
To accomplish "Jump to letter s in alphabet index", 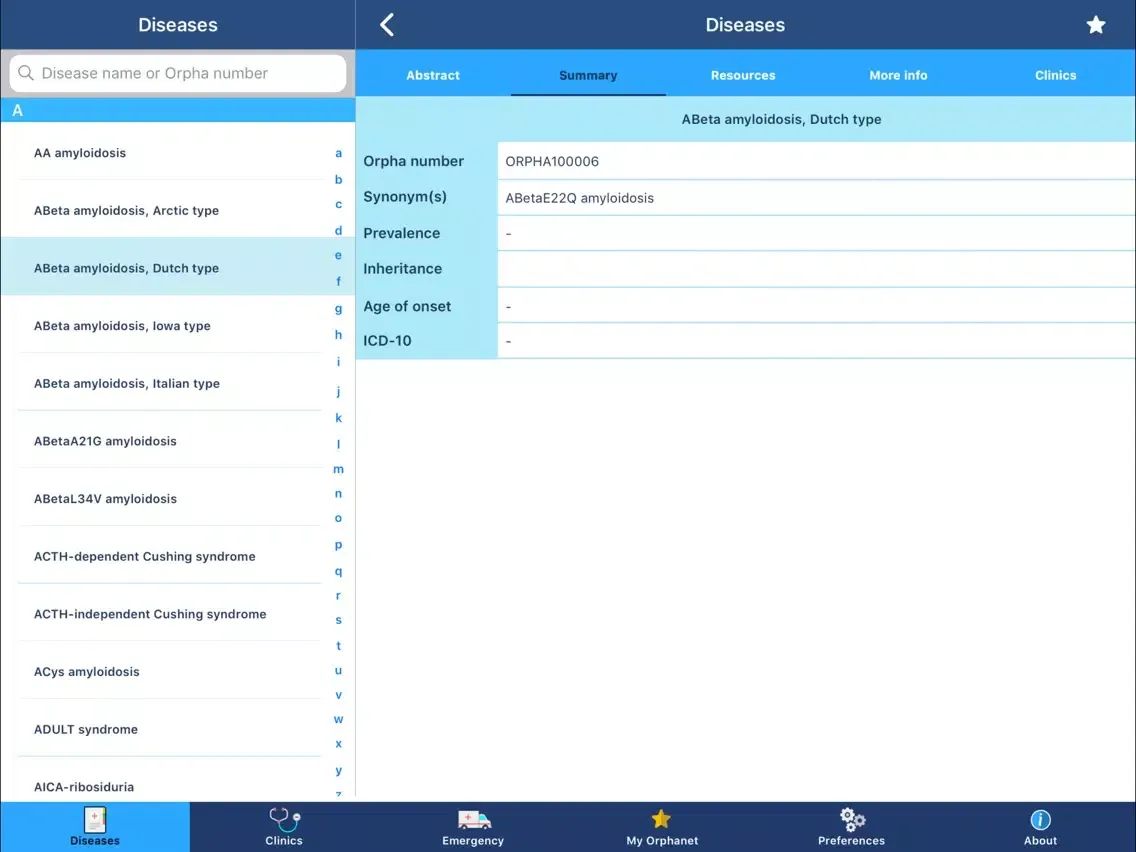I will (x=338, y=620).
